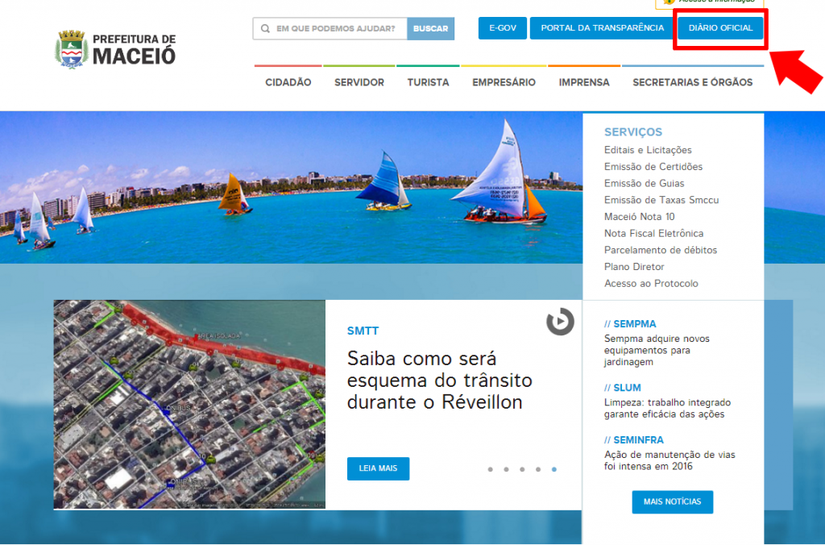Select the IMPRENSA menu item
Screen dimensions: 825x545
[583, 82]
